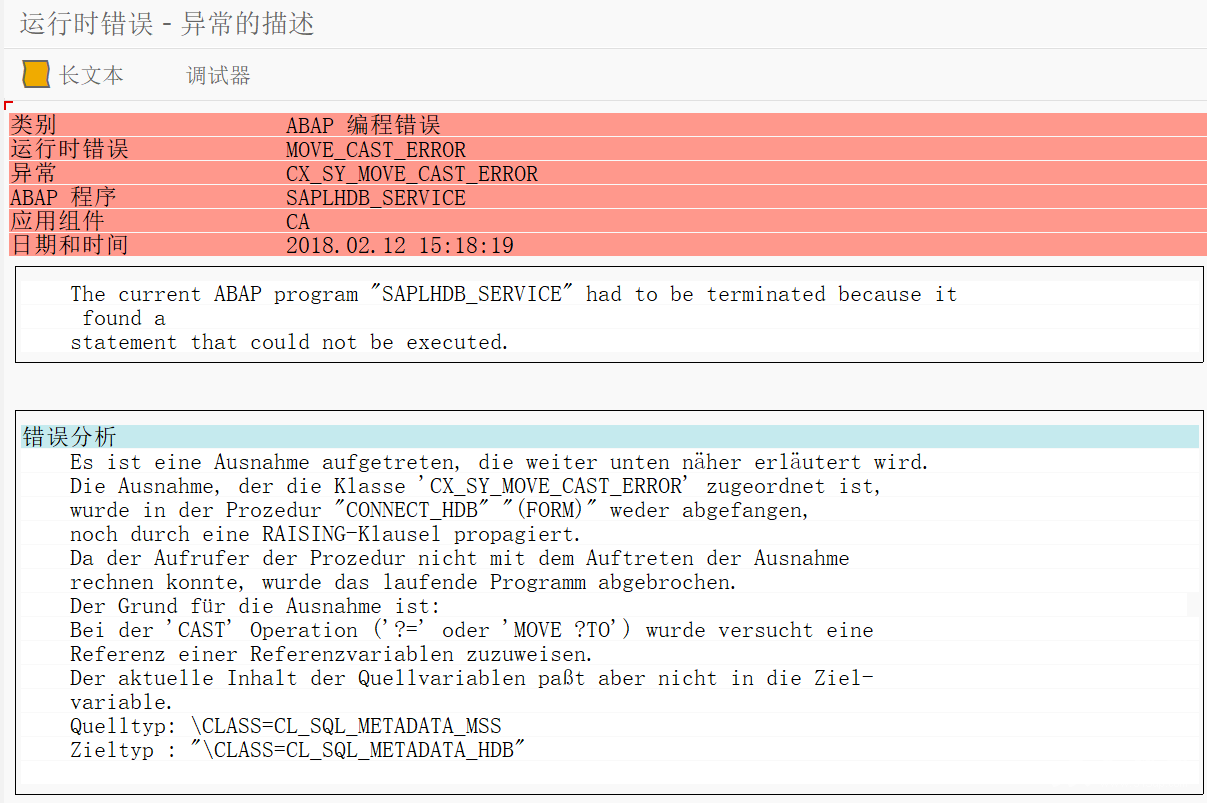Select the 应用组件 row value CA
Image resolution: width=1207 pixels, height=803 pixels.
(x=298, y=222)
